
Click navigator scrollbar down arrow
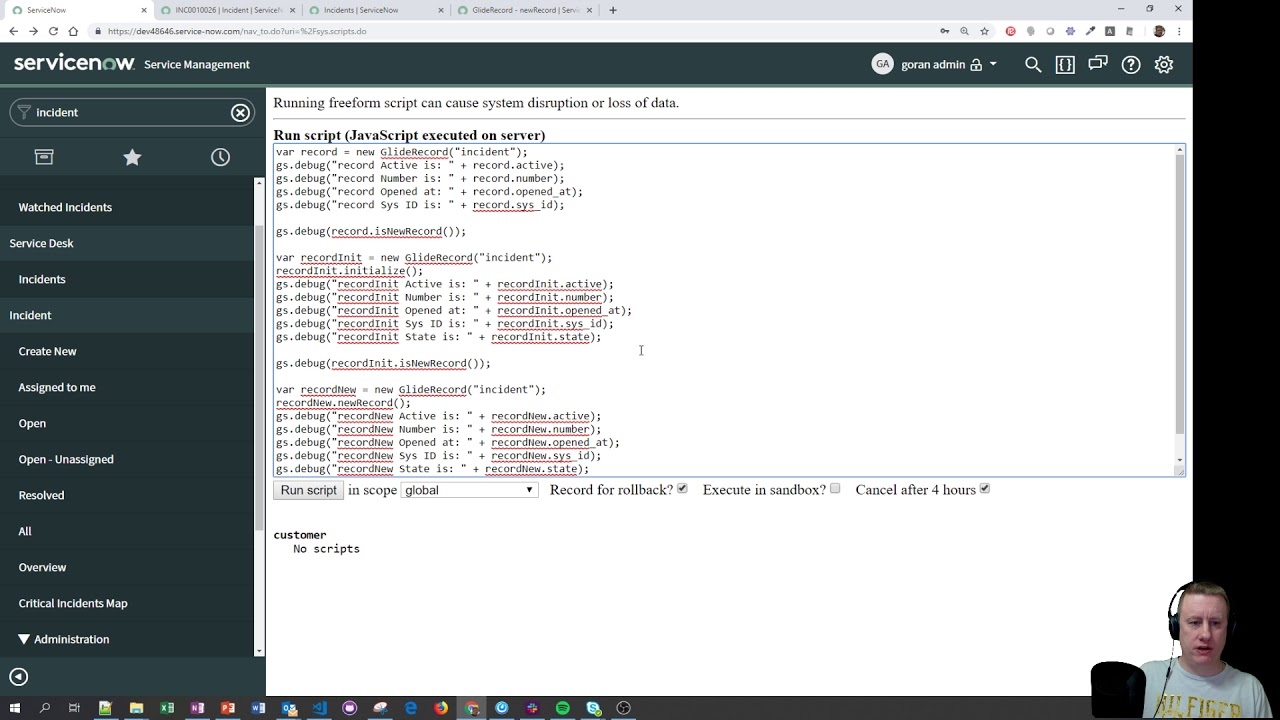[x=260, y=651]
